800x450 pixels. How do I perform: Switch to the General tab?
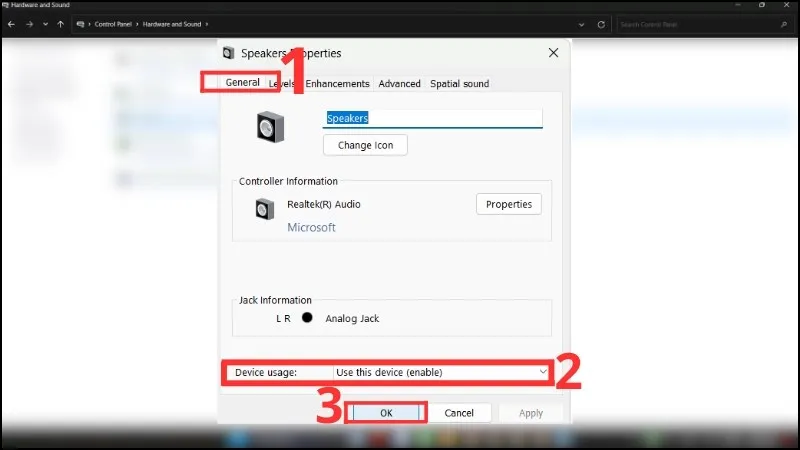(x=242, y=83)
